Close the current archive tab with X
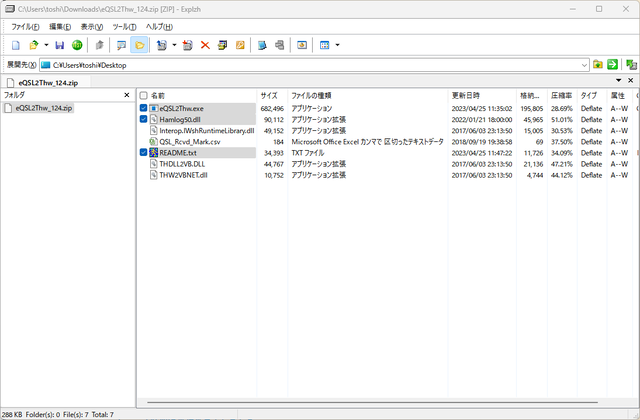The image size is (640, 420). [631, 80]
